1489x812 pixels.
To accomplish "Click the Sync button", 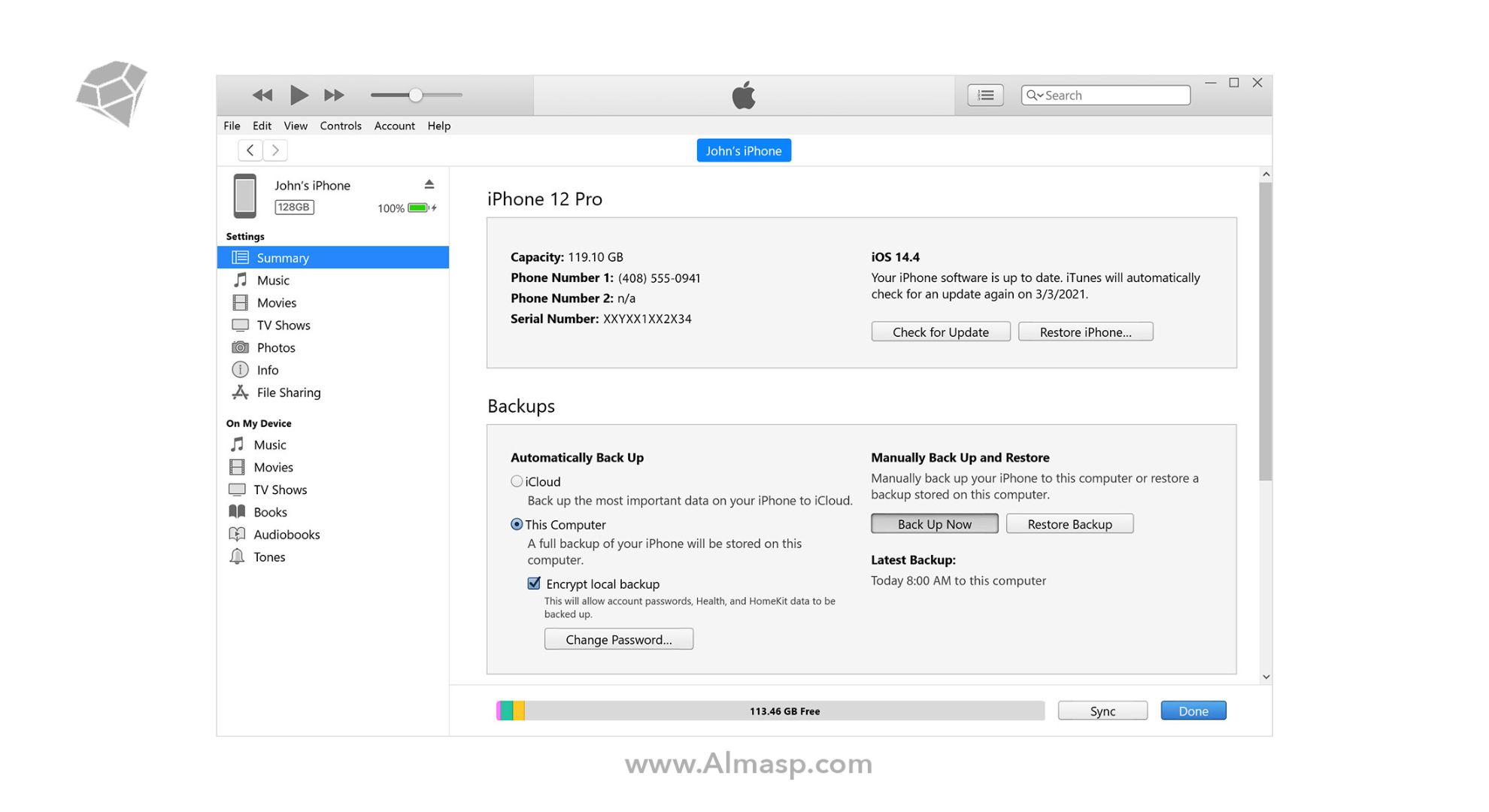I will (1102, 710).
